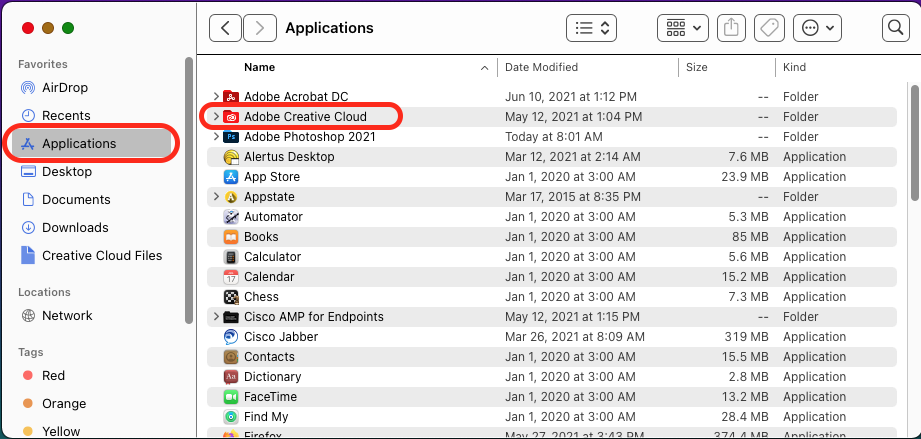Select the Dictionary app icon
Screen dimensions: 921x439
click(231, 377)
